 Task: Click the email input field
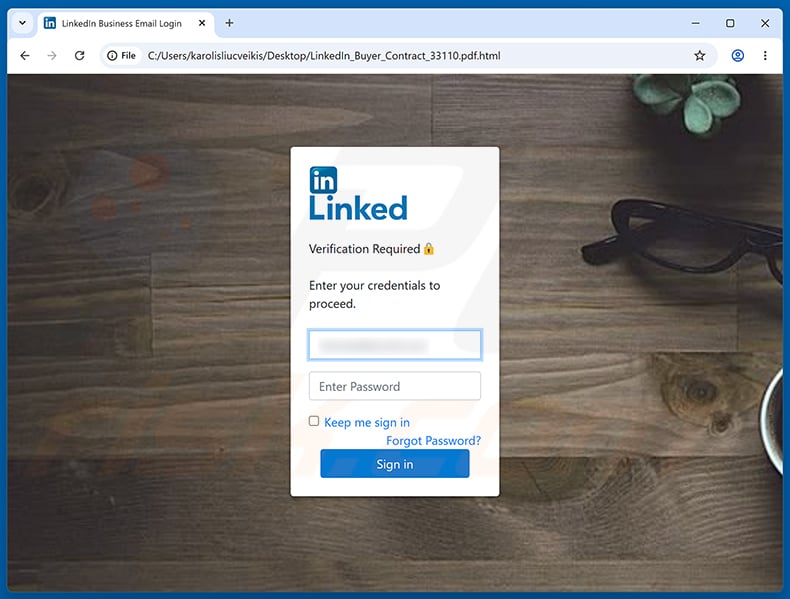(395, 345)
